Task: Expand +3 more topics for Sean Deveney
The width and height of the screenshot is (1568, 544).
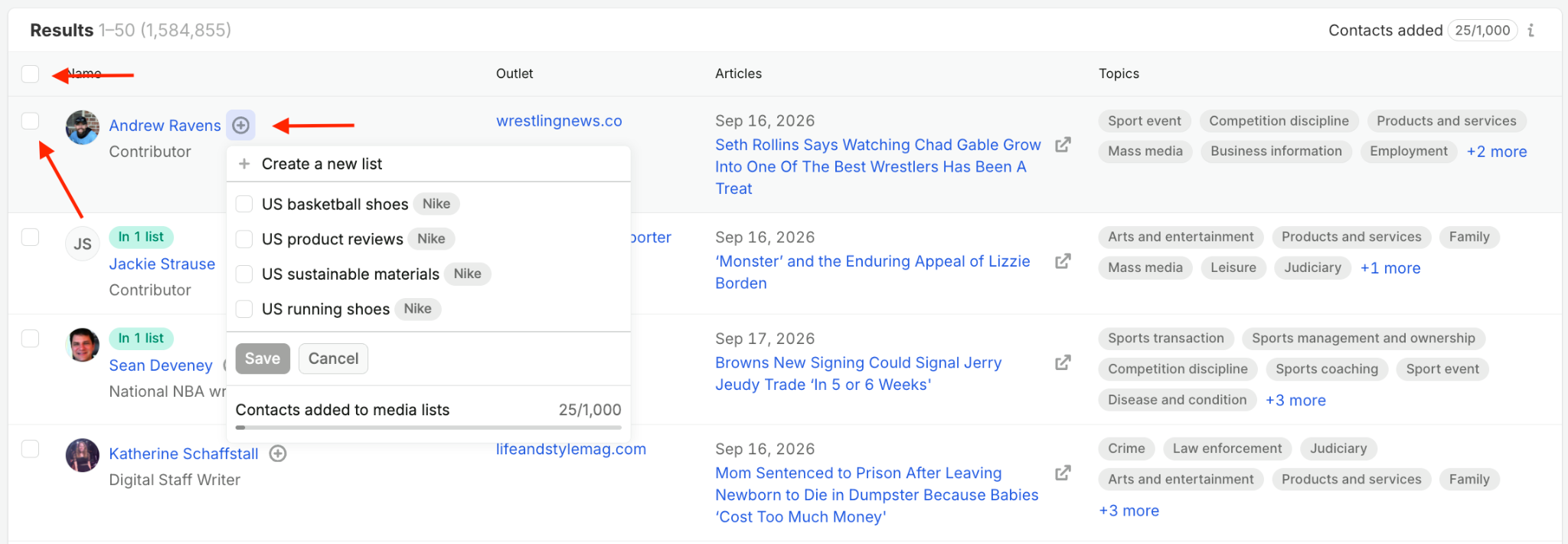Action: tap(1295, 400)
